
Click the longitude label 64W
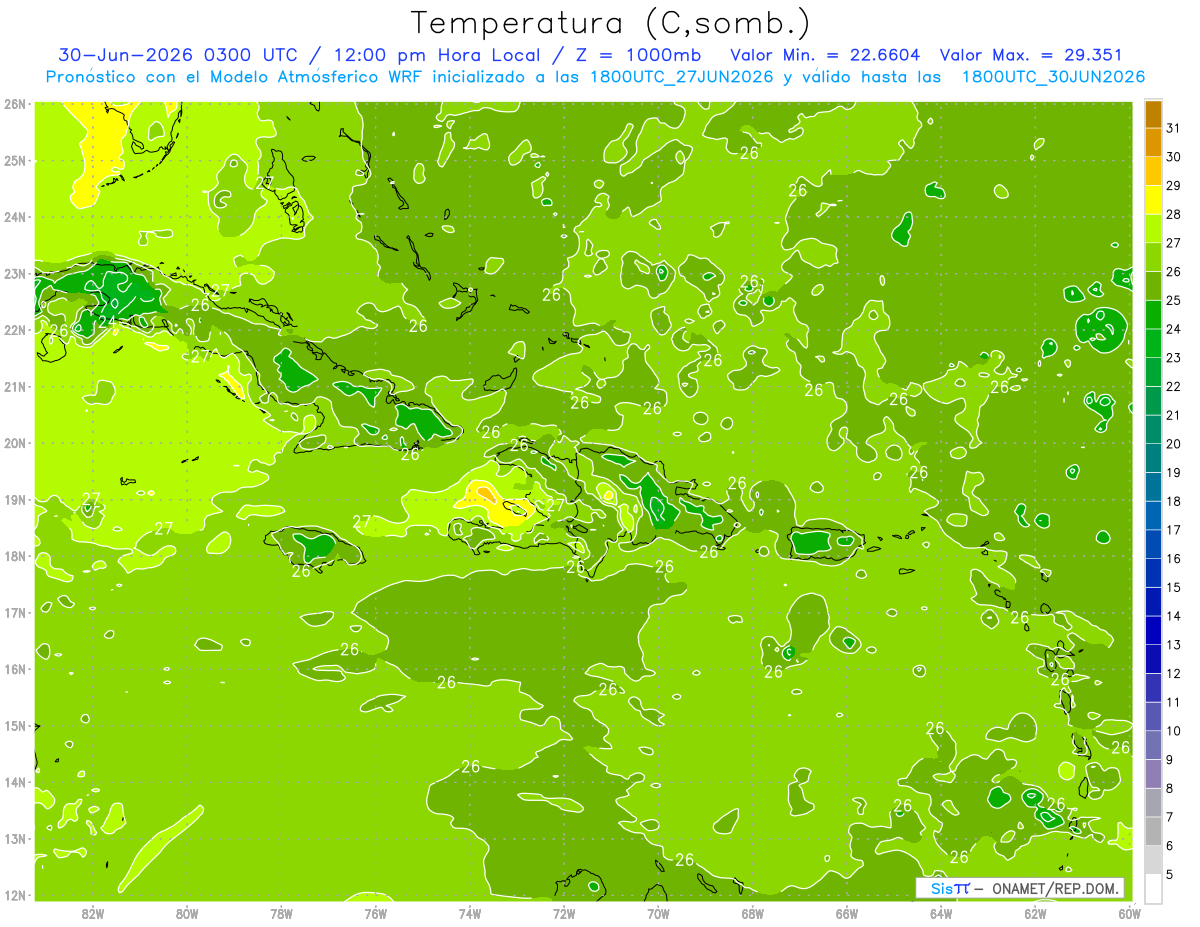click(941, 912)
